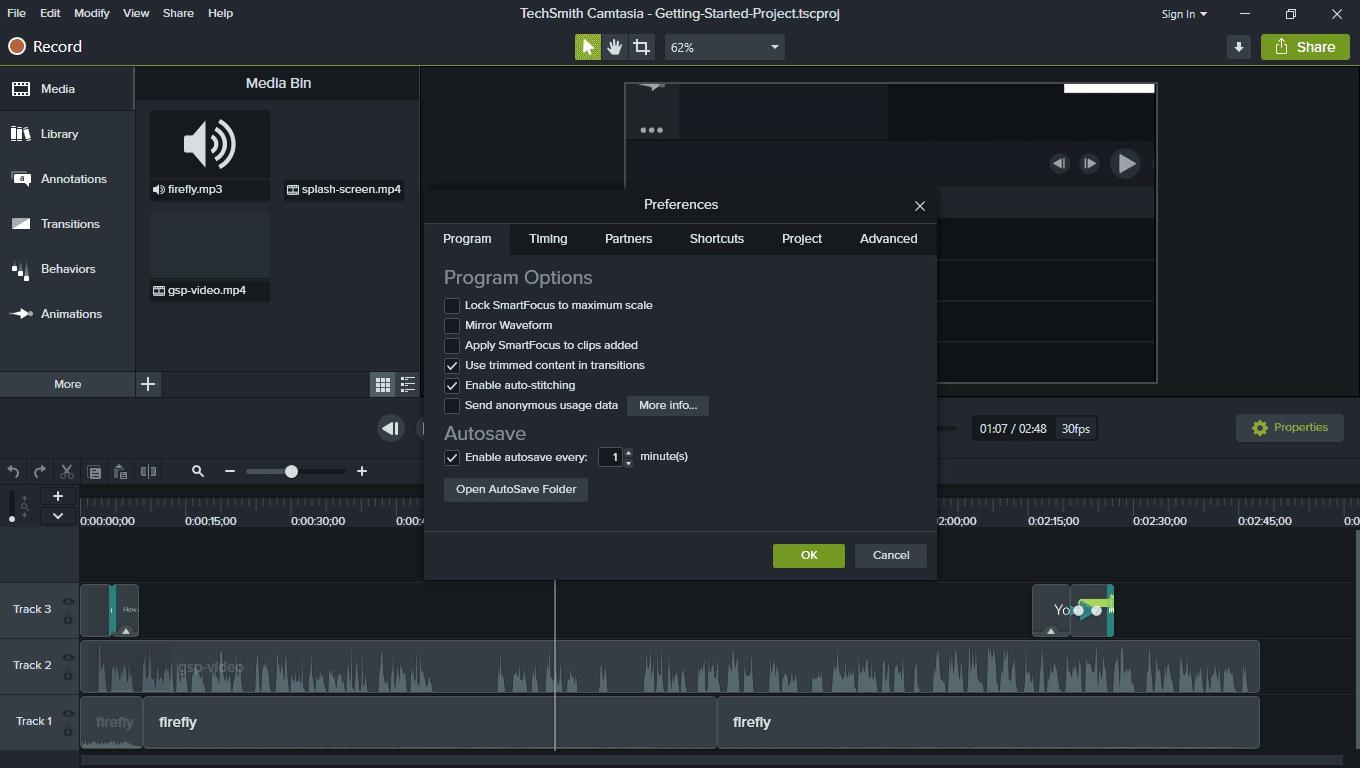Click the play button in preview canvas
This screenshot has width=1360, height=768.
coord(1125,163)
